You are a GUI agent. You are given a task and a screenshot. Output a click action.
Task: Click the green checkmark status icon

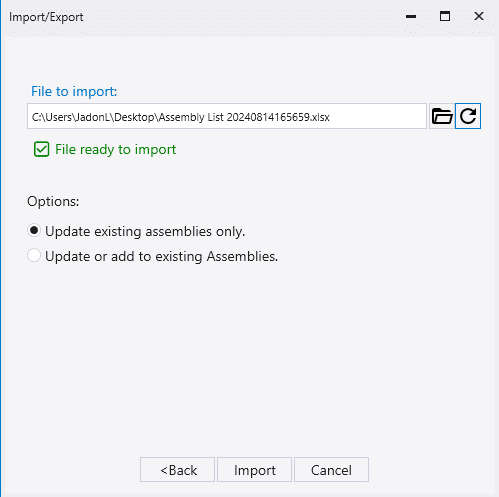[x=42, y=149]
